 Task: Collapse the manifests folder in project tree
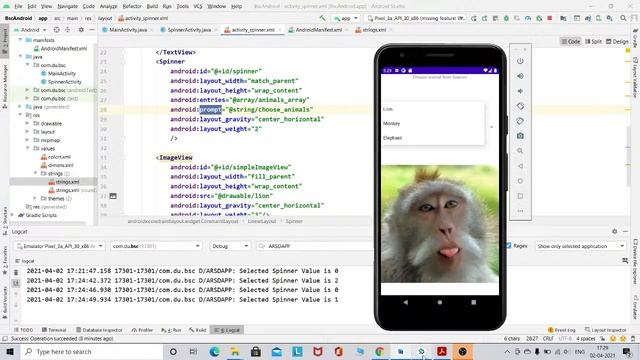point(20,40)
